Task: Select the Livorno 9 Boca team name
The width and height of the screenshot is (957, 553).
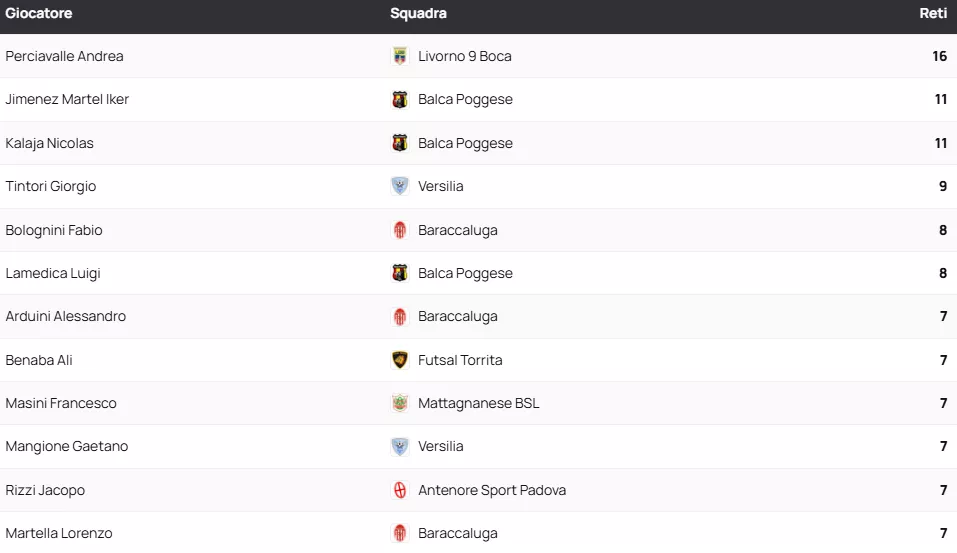Action: pos(465,57)
